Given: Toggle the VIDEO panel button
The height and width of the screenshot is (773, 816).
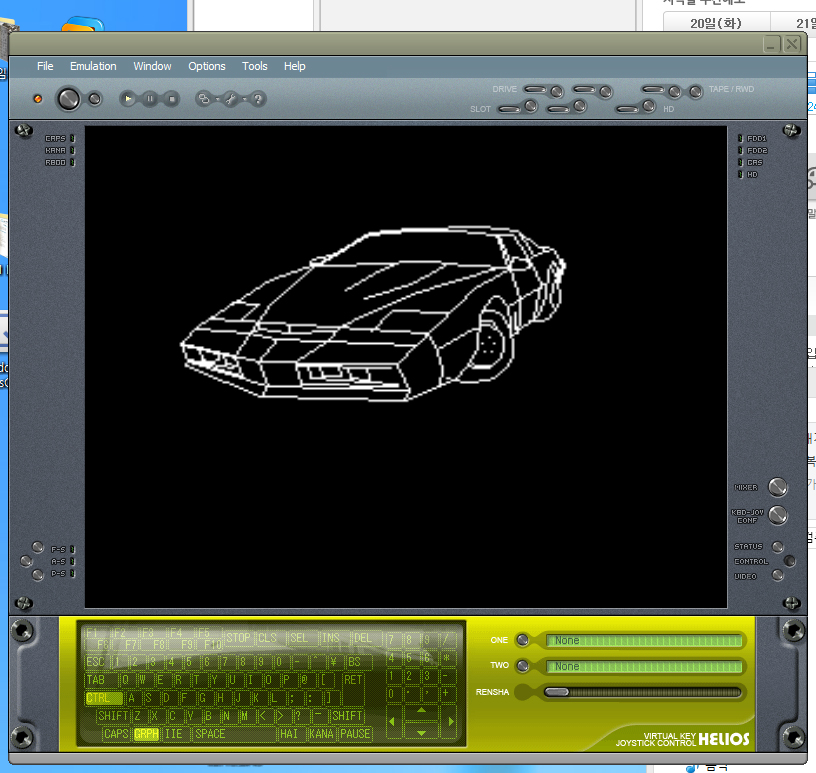Looking at the screenshot, I should 777,576.
